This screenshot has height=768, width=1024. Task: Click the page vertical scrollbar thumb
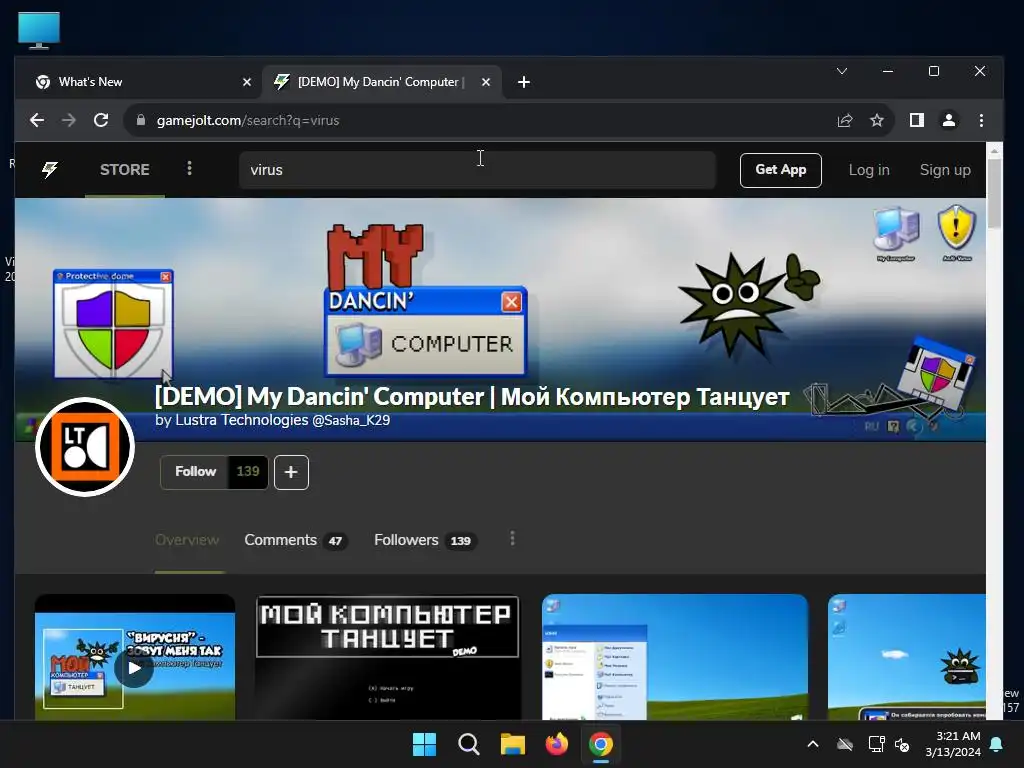click(994, 194)
